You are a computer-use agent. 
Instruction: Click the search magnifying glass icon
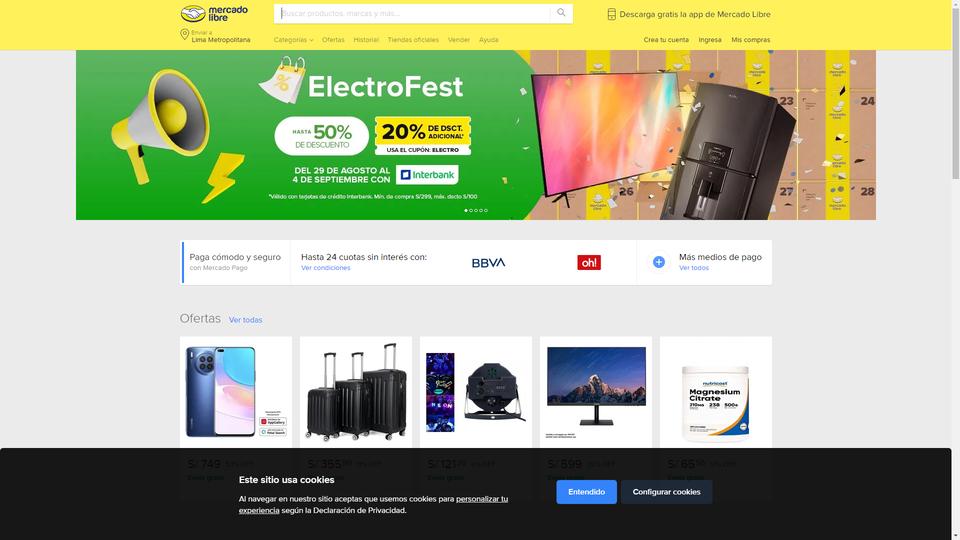(561, 13)
